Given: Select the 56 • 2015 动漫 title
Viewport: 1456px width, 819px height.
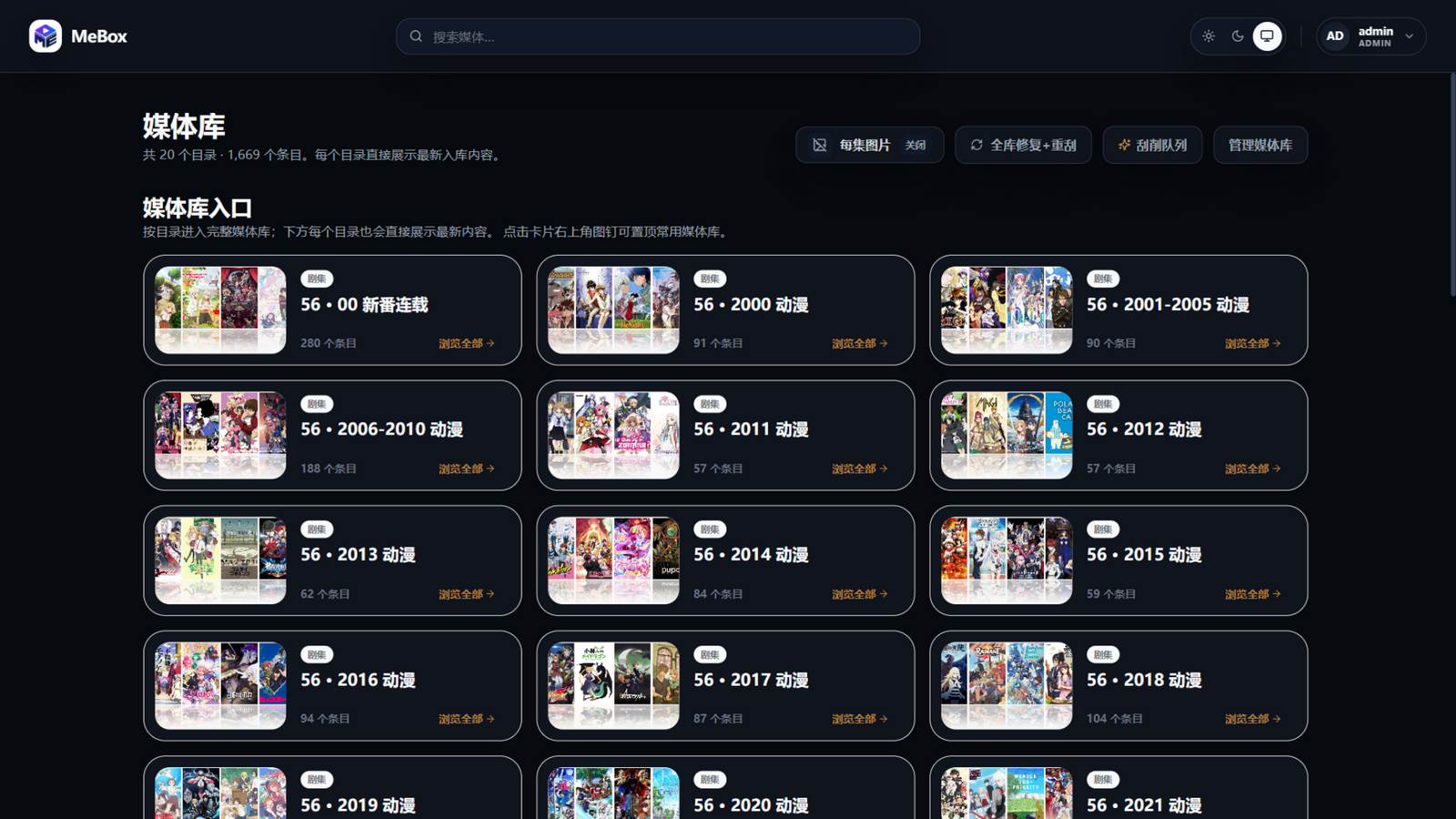Looking at the screenshot, I should point(1144,555).
